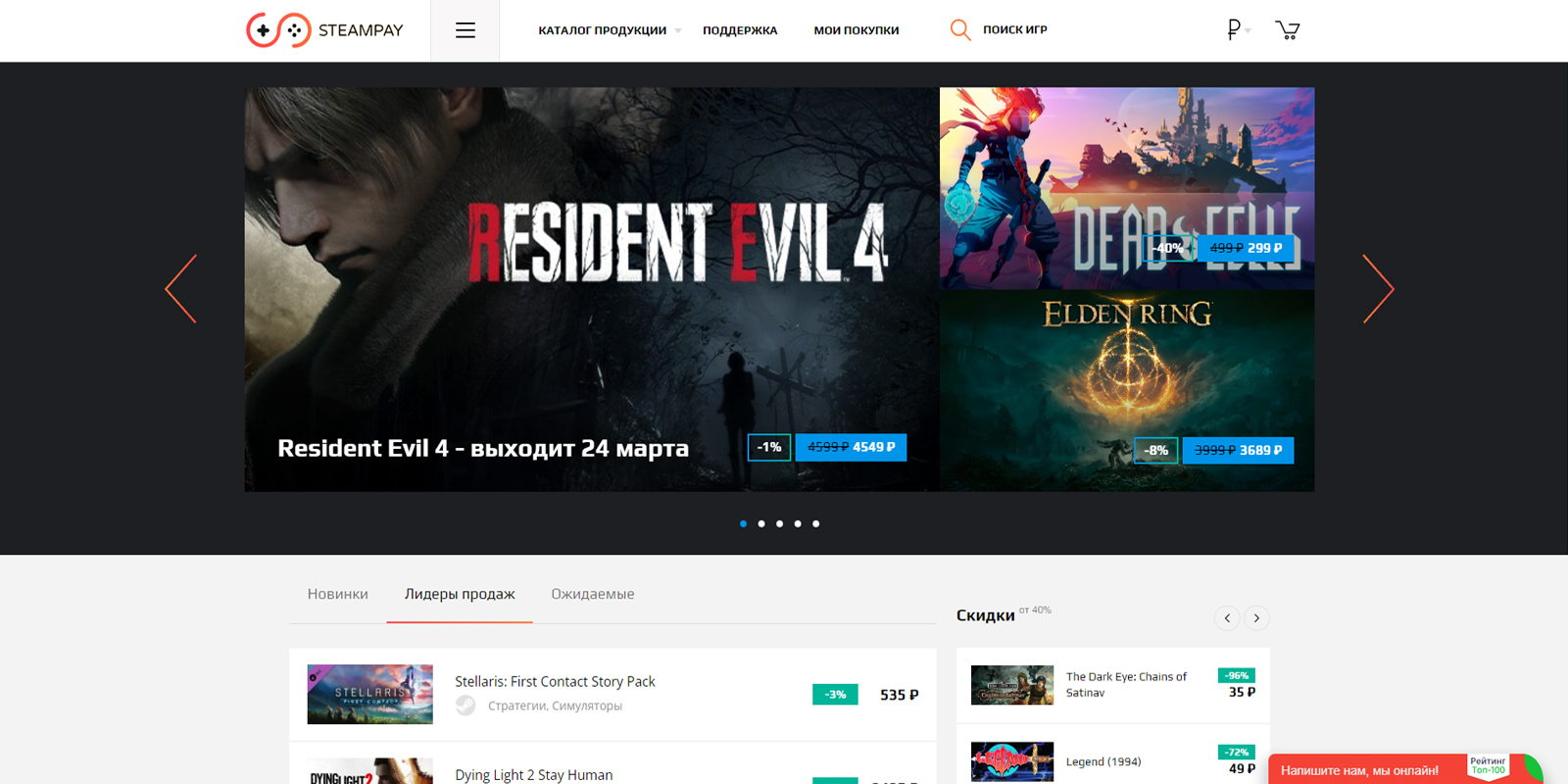Screen dimensions: 1568x784
Task: Open the online chat widget
Action: [x=1362, y=770]
